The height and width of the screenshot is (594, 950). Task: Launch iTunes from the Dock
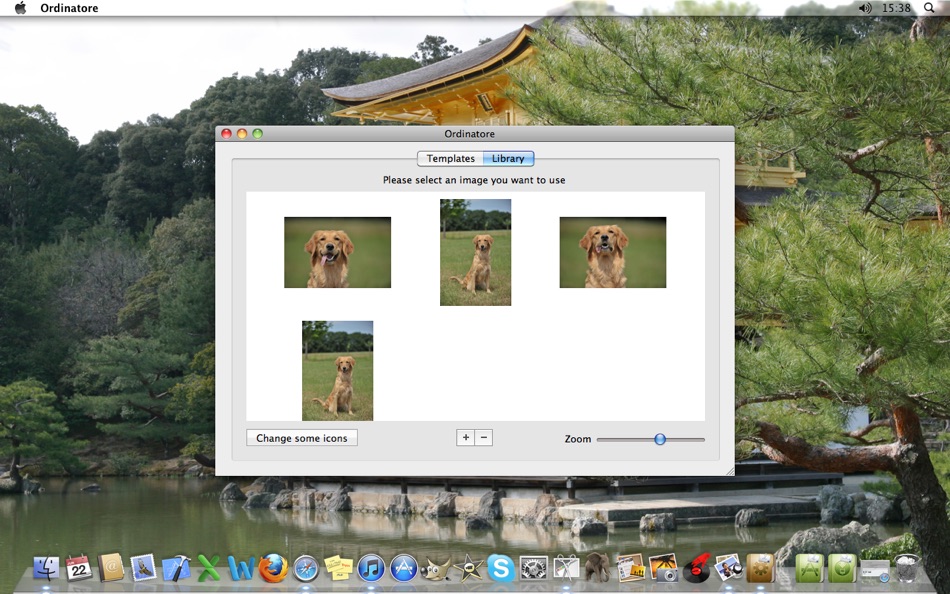pos(371,569)
